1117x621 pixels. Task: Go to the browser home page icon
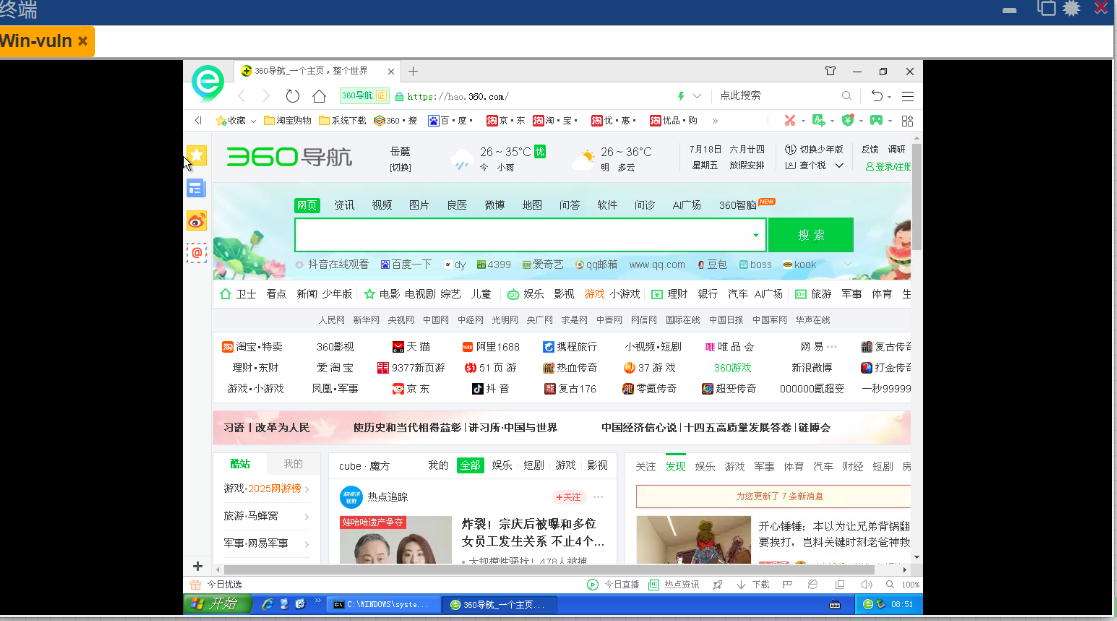tap(319, 96)
